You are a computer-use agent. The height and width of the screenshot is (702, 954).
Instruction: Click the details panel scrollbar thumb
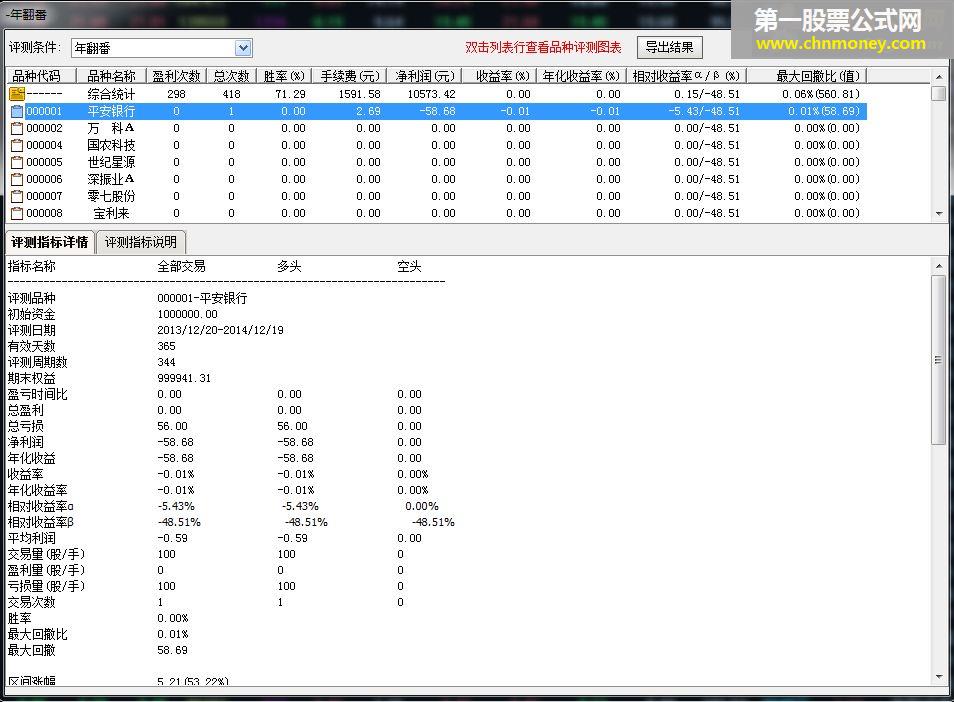click(x=939, y=360)
